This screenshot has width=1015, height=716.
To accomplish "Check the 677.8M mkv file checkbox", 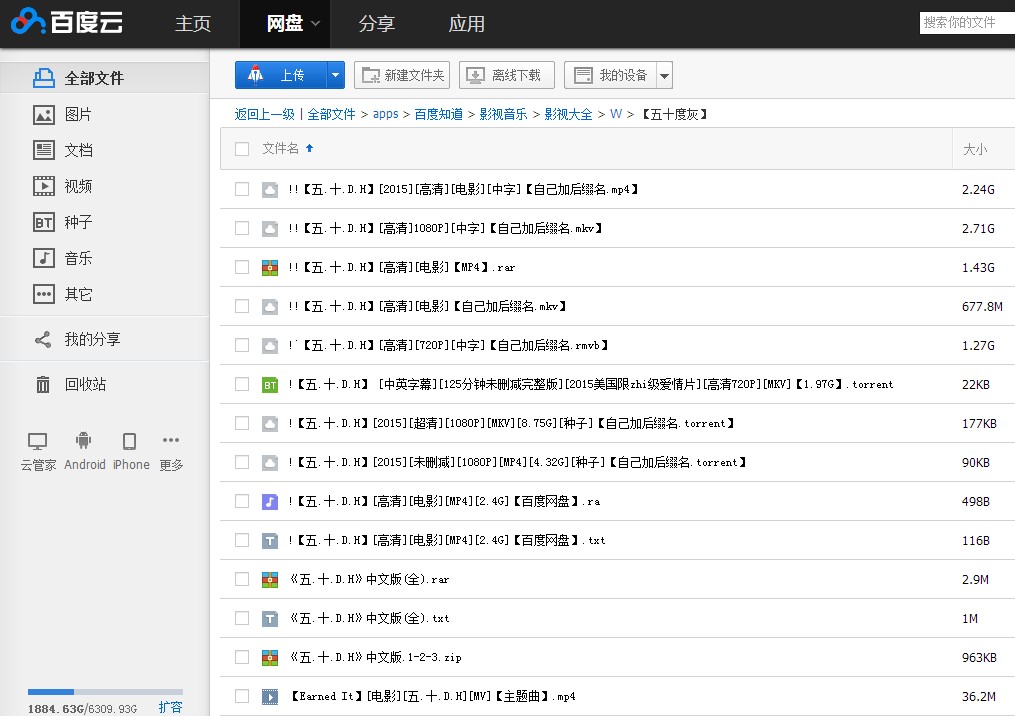I will coord(242,306).
